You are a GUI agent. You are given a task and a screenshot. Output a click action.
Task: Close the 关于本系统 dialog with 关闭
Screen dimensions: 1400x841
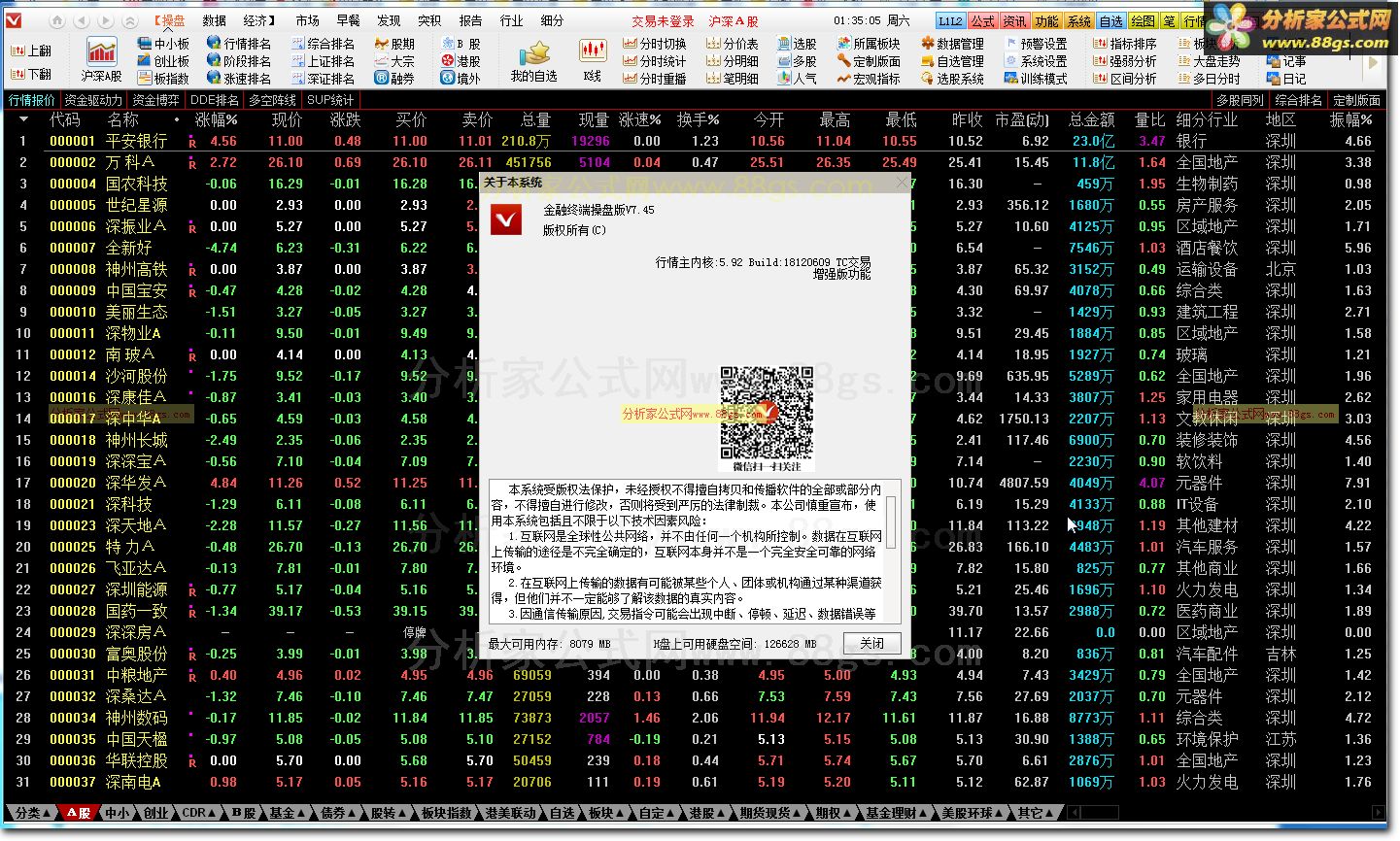click(871, 643)
